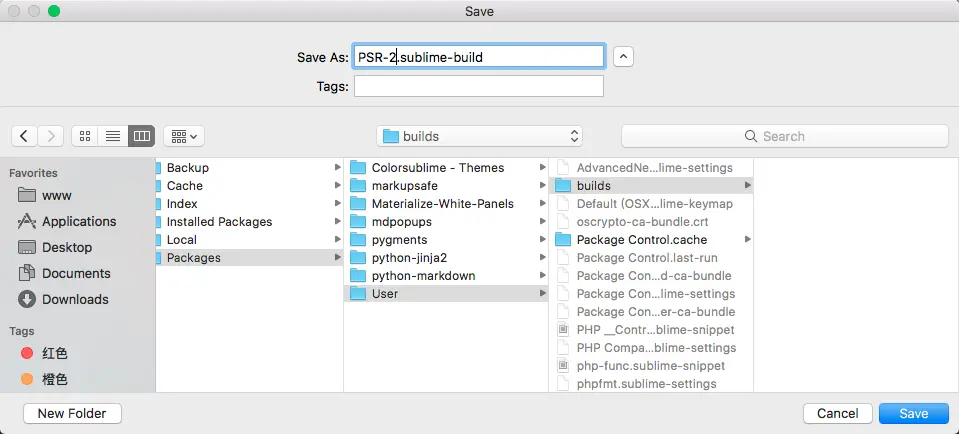Open the builds folder location popup
Screen dimensions: 959x434
point(480,136)
